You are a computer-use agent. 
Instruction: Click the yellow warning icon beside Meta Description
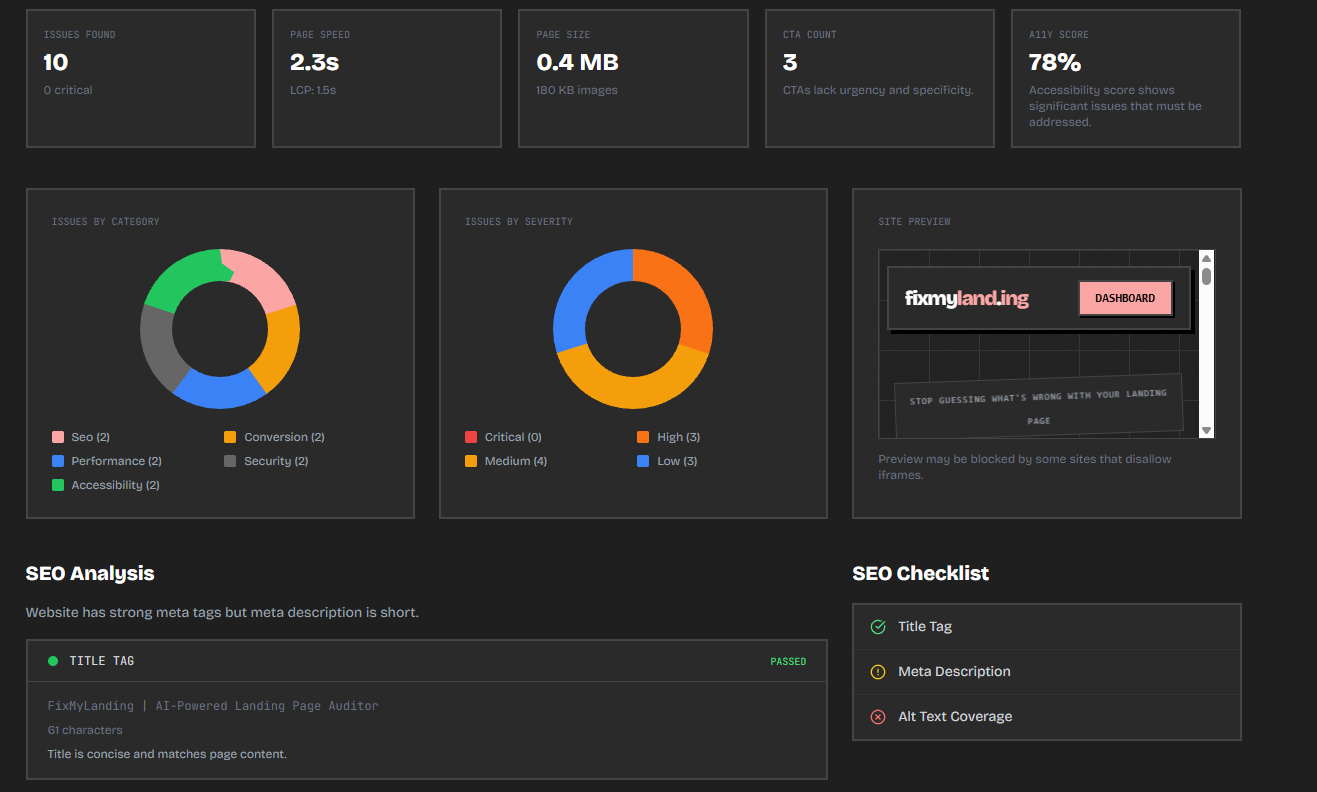point(878,672)
